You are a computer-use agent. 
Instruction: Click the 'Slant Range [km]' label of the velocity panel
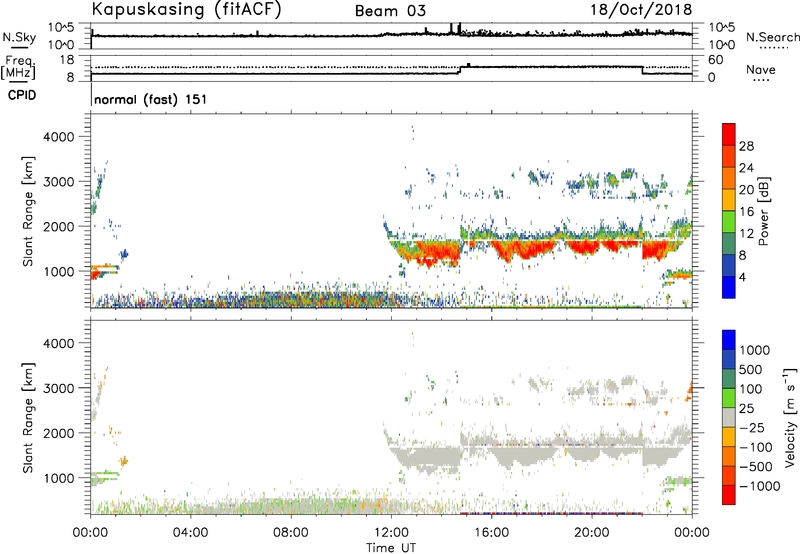pyautogui.click(x=28, y=418)
